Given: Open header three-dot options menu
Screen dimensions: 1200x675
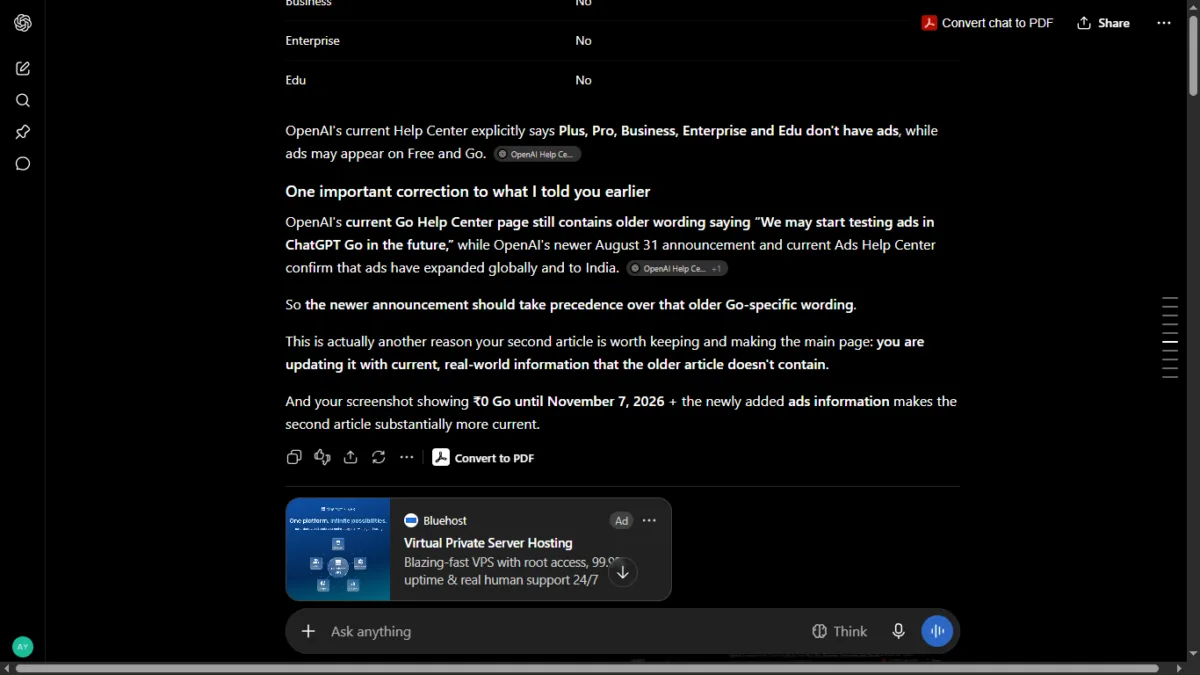Looking at the screenshot, I should coord(1164,23).
